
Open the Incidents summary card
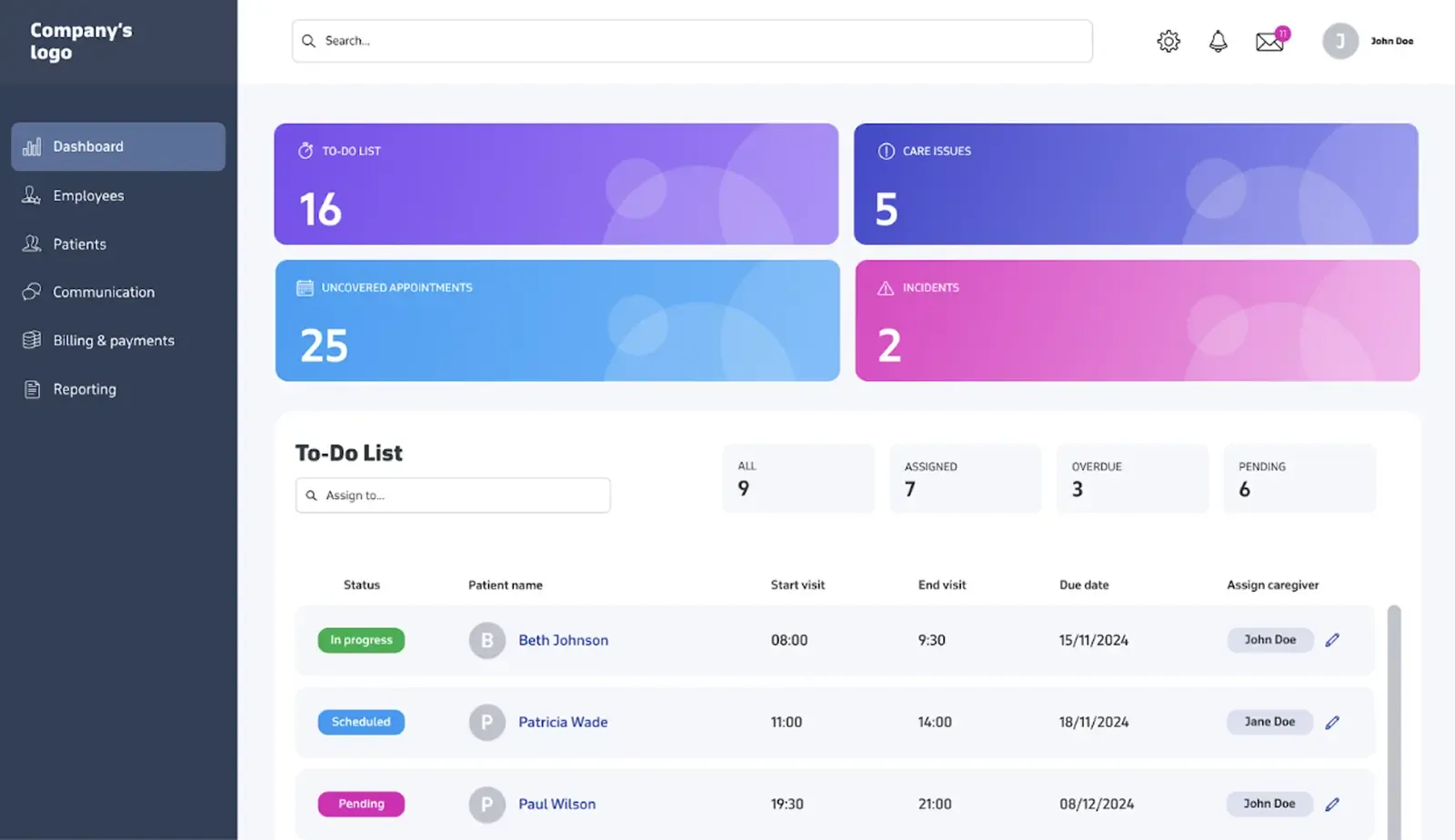point(1137,320)
